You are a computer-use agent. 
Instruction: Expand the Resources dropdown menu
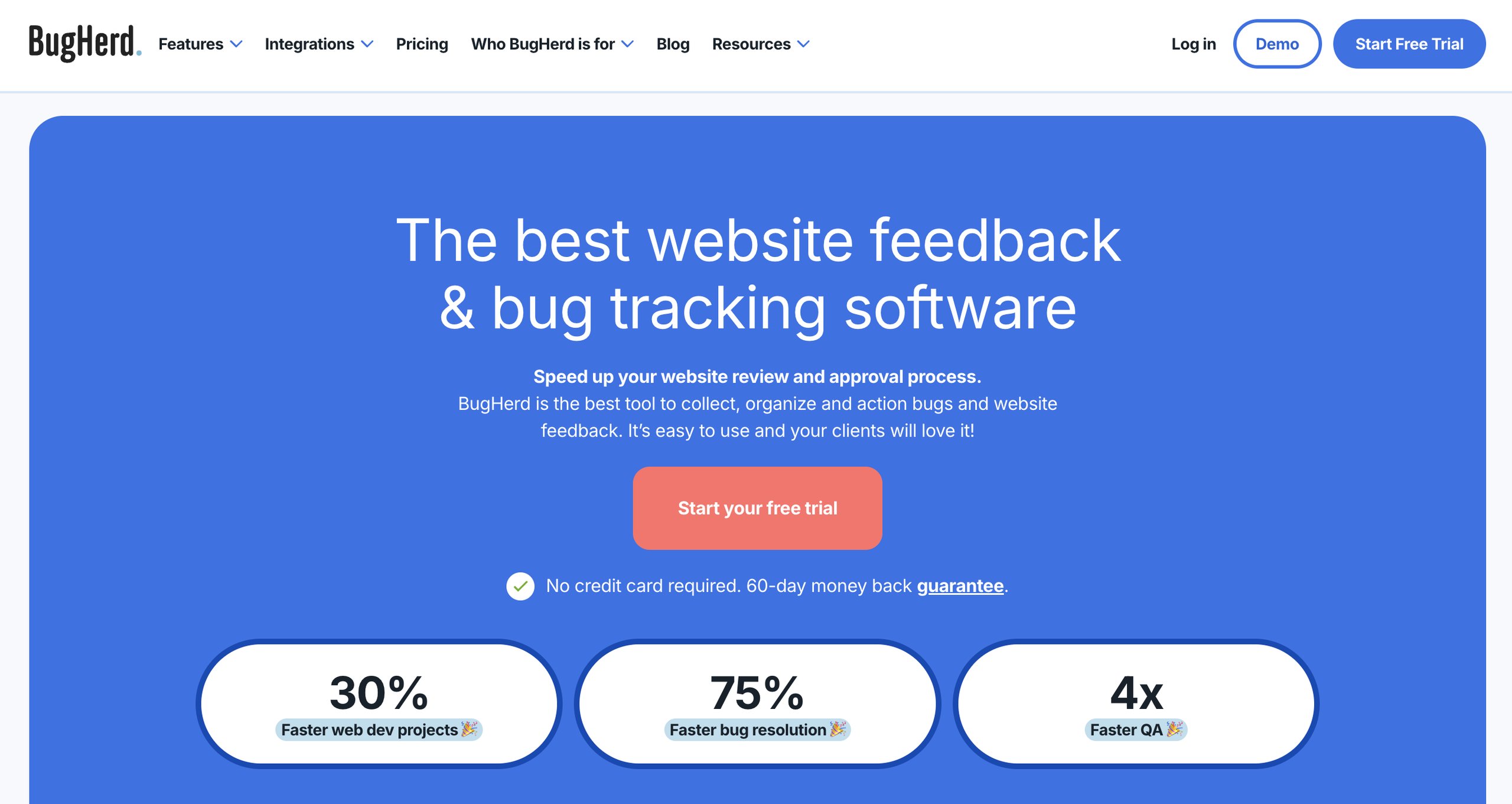coord(761,43)
